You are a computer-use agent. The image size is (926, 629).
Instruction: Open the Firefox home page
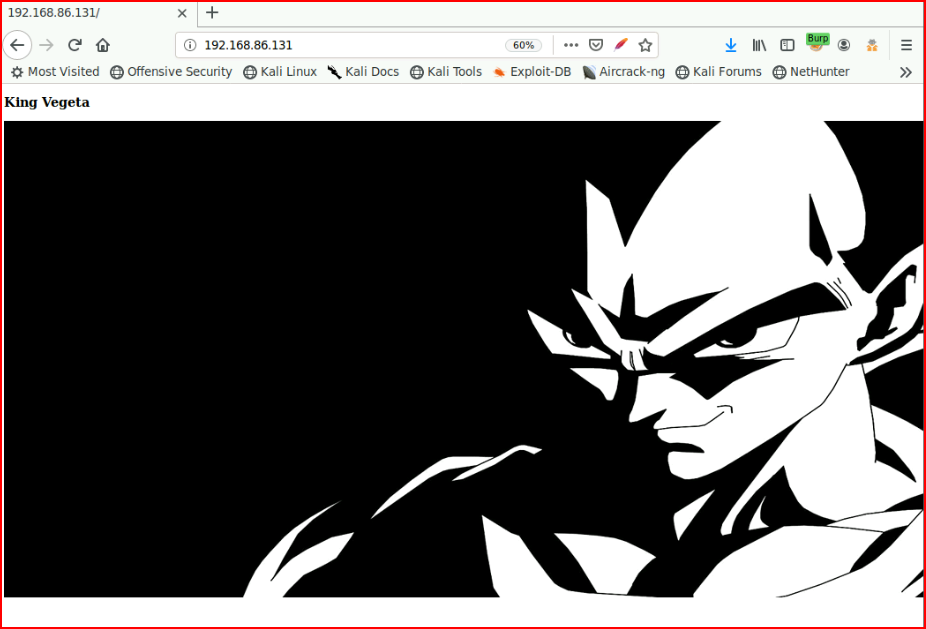pyautogui.click(x=103, y=45)
